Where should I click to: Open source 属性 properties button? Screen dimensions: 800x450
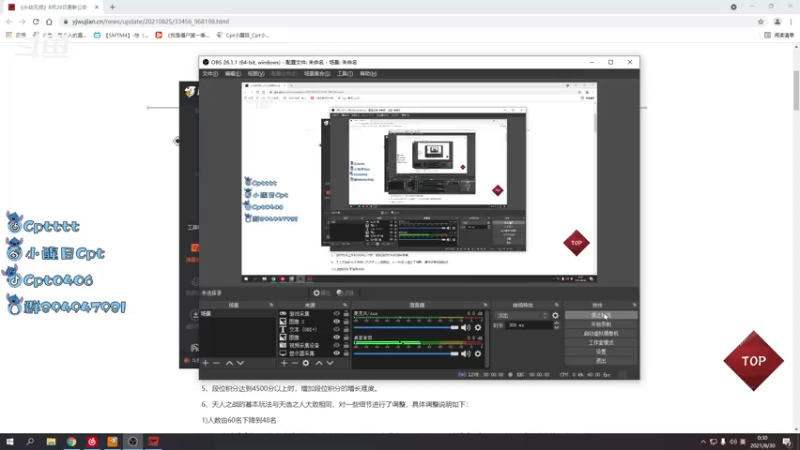point(322,293)
